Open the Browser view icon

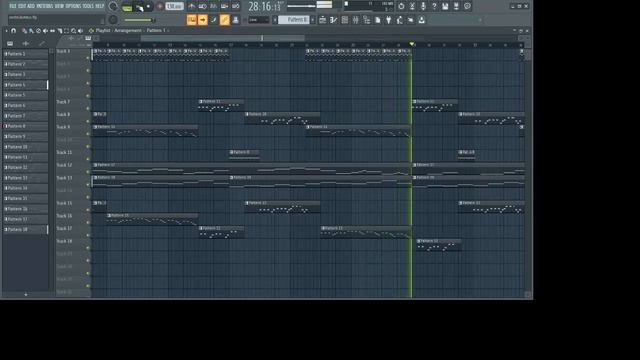[x=367, y=20]
